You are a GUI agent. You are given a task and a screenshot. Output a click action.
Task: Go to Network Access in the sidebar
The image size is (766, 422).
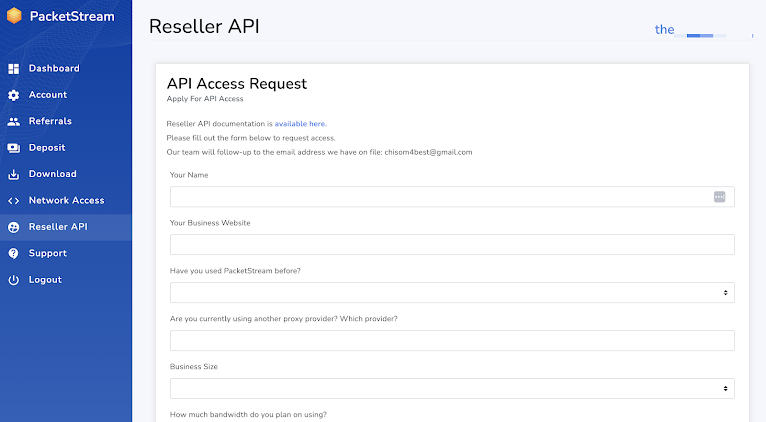coord(66,201)
